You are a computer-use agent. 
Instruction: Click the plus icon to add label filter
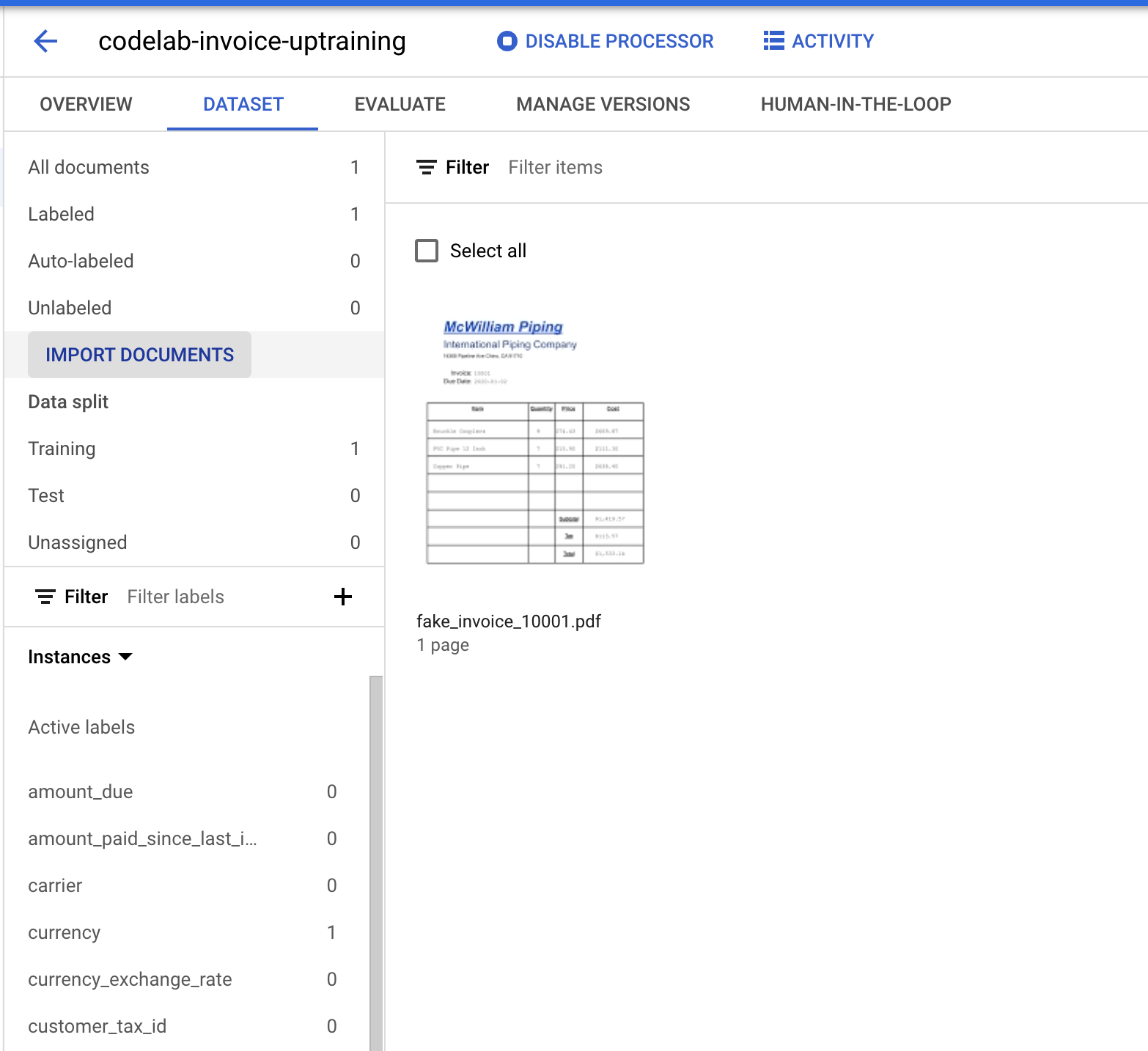coord(342,597)
